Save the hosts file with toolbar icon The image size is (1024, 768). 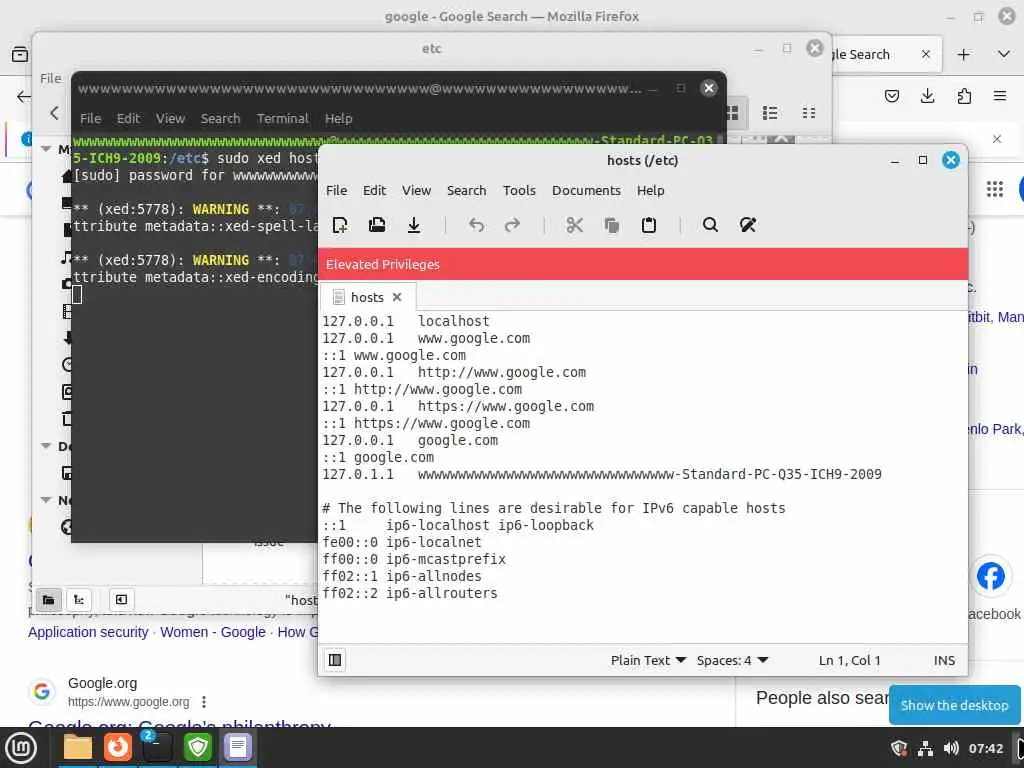click(x=413, y=225)
